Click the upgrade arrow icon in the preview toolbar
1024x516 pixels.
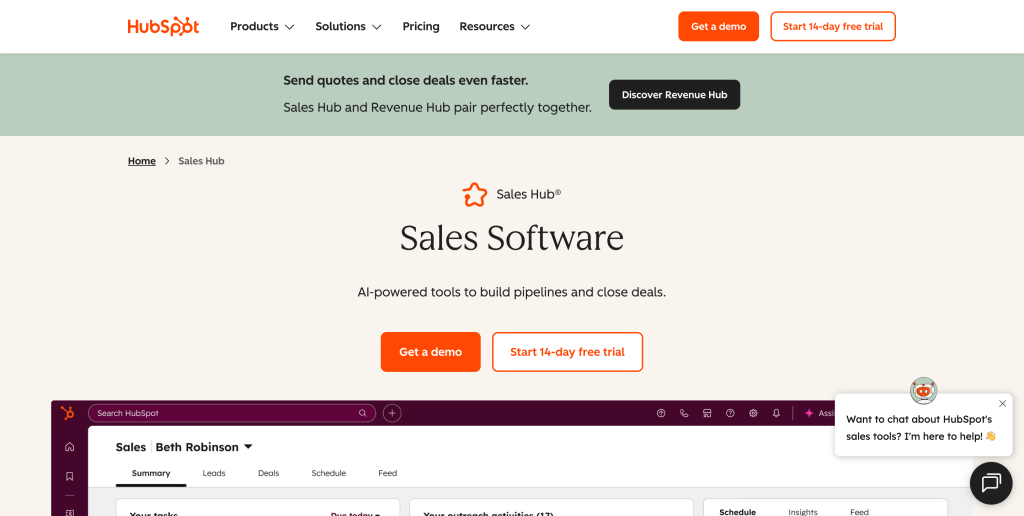pyautogui.click(x=661, y=413)
